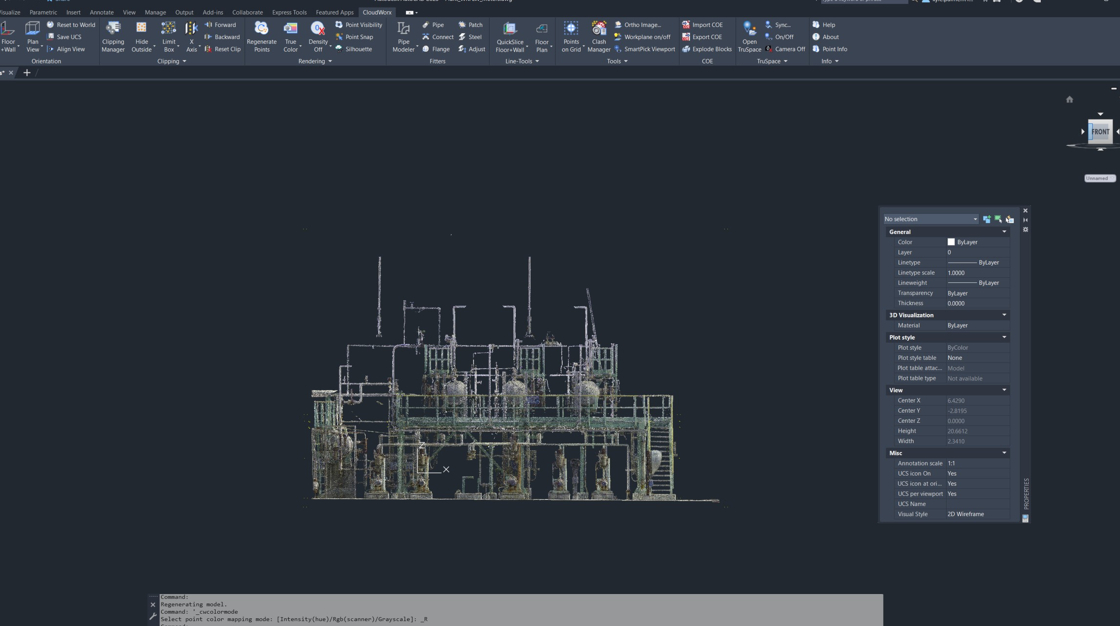Click Save UCS
Image resolution: width=1120 pixels, height=626 pixels.
click(64, 36)
